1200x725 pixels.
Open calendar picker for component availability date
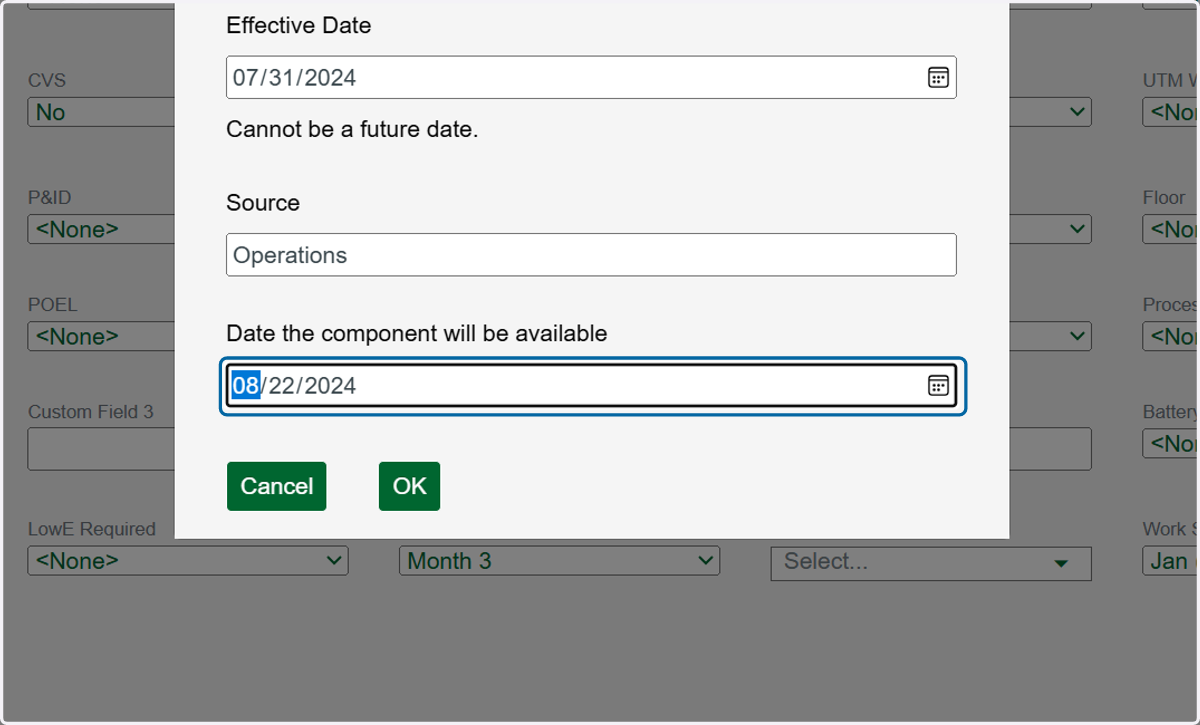click(938, 386)
